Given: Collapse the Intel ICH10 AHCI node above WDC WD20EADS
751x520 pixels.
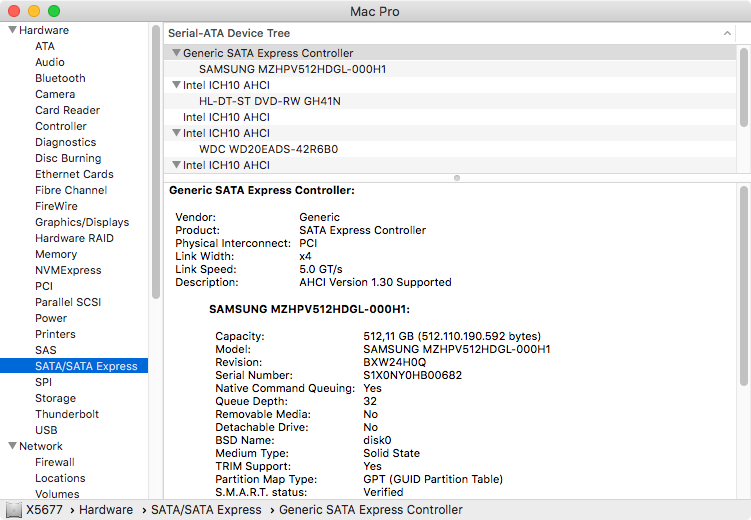Looking at the screenshot, I should click(176, 133).
